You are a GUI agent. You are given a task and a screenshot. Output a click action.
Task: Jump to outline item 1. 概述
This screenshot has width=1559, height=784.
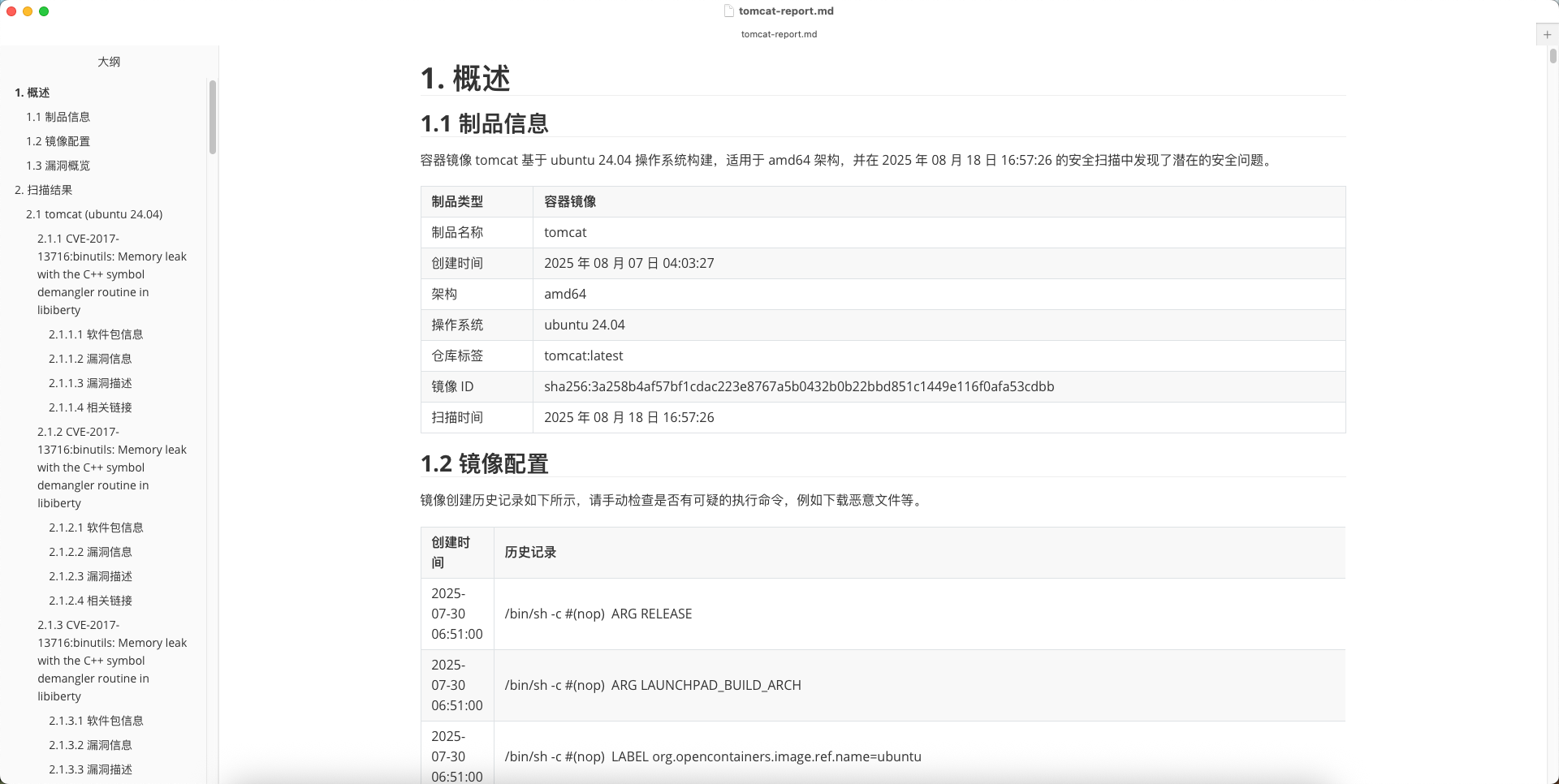point(32,93)
